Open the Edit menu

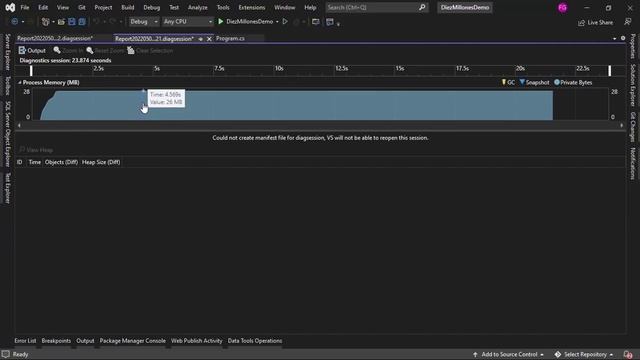43,7
